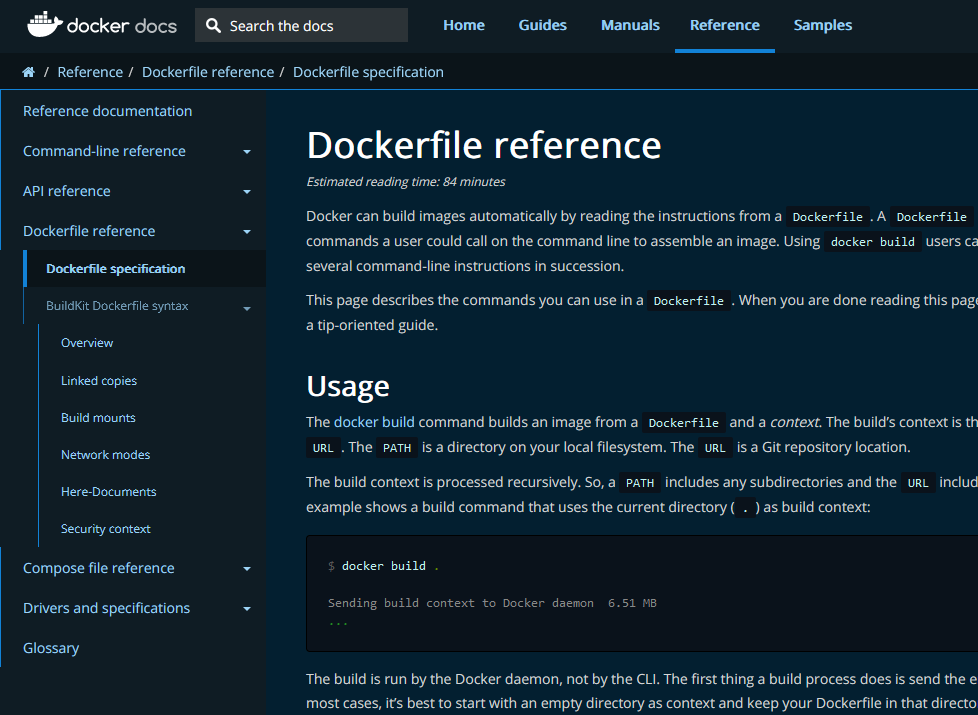Expand API reference arrow
The height and width of the screenshot is (715, 978).
click(x=247, y=192)
